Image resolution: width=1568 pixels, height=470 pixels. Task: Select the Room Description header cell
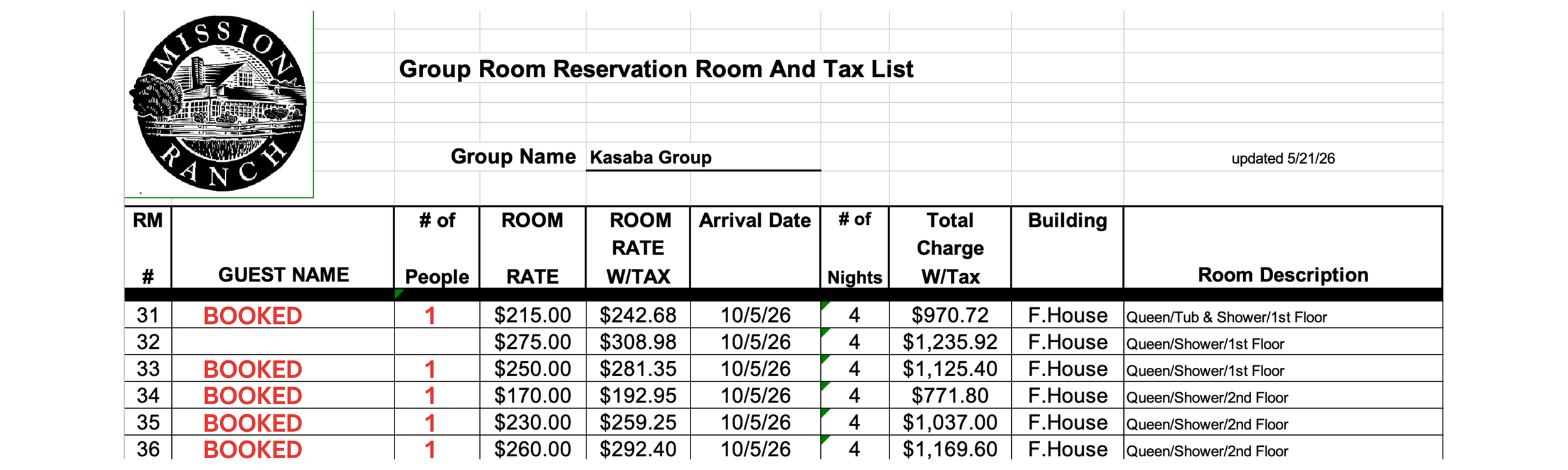click(x=1283, y=248)
